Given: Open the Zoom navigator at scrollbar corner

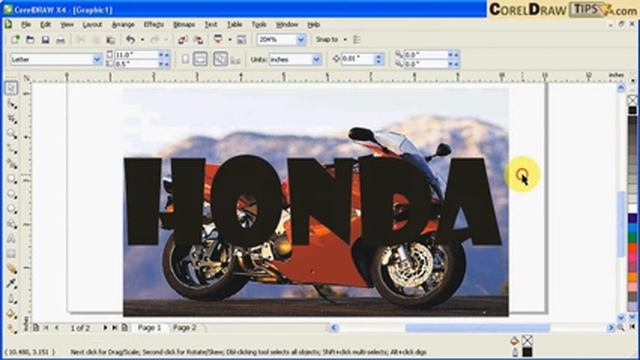Looking at the screenshot, I should [621, 327].
